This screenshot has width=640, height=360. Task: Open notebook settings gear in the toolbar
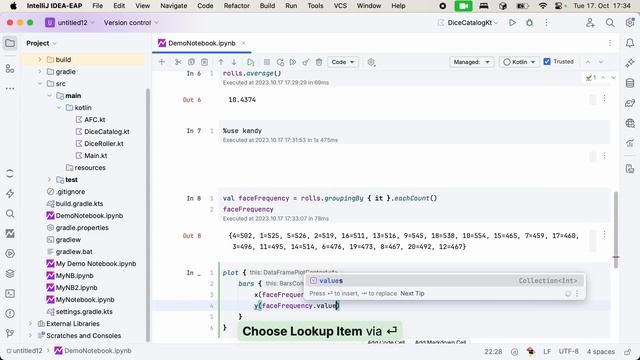click(371, 62)
